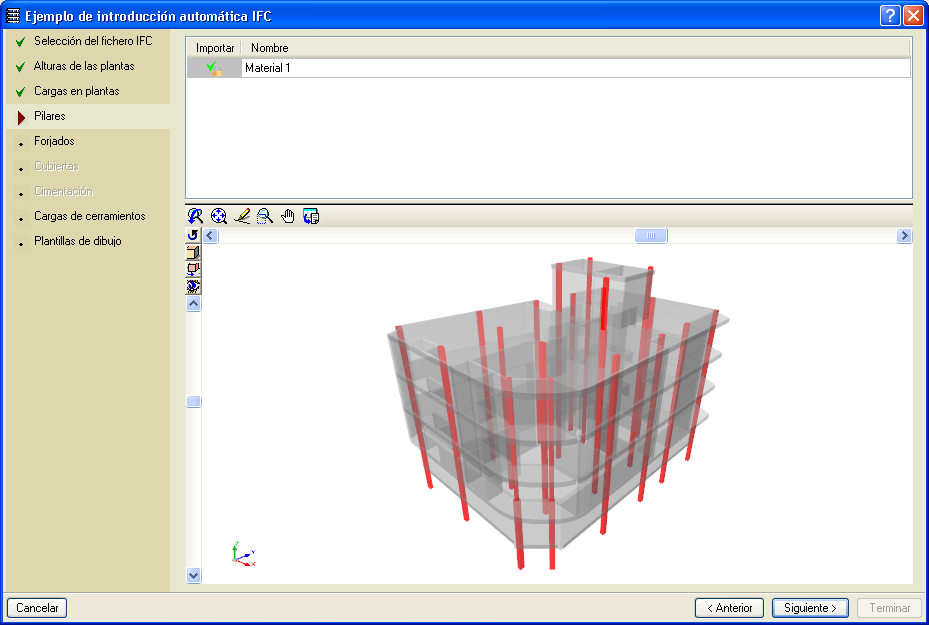
Task: Select the hand pan tool
Action: pyautogui.click(x=288, y=216)
